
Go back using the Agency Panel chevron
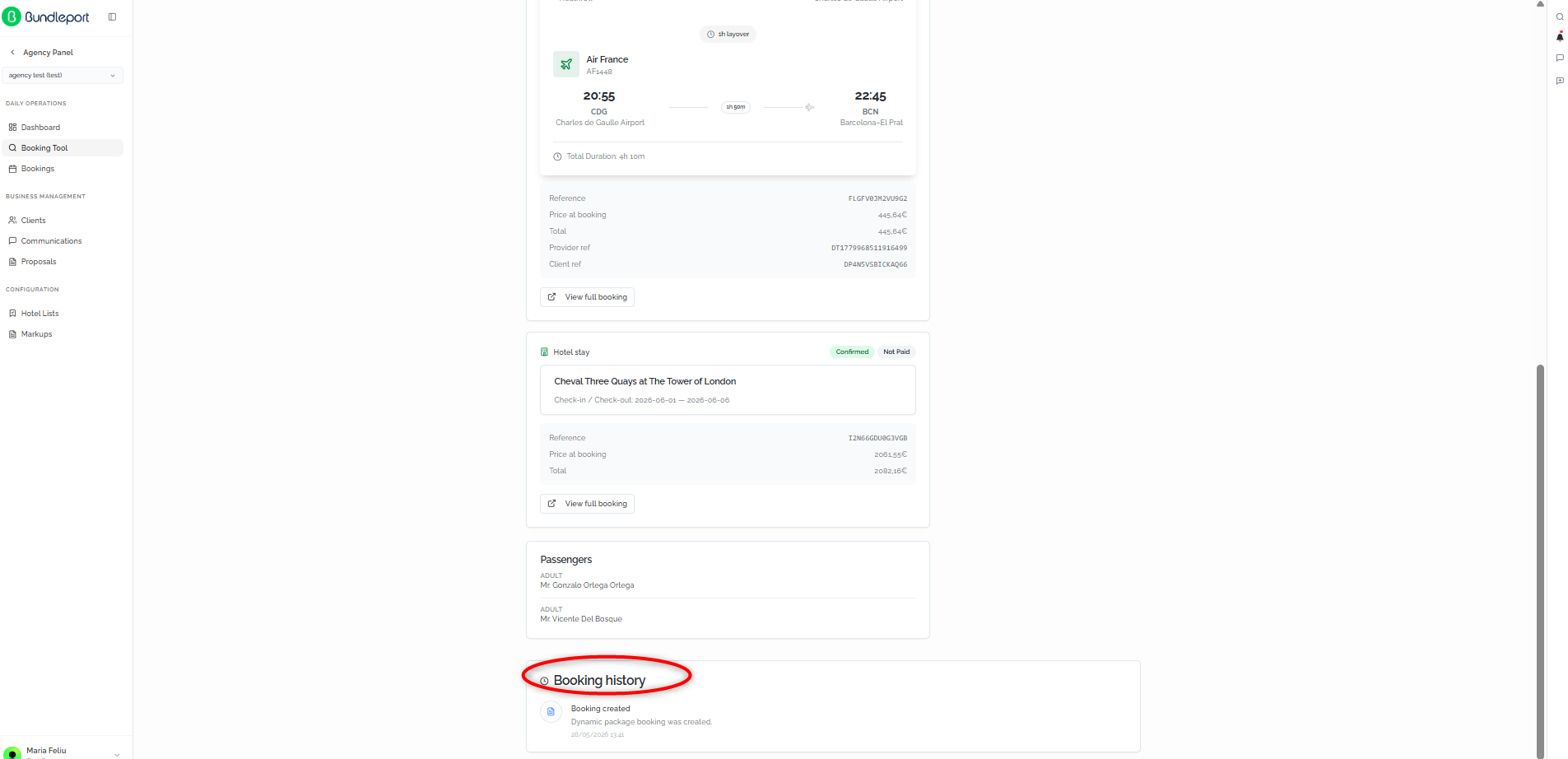pyautogui.click(x=12, y=52)
